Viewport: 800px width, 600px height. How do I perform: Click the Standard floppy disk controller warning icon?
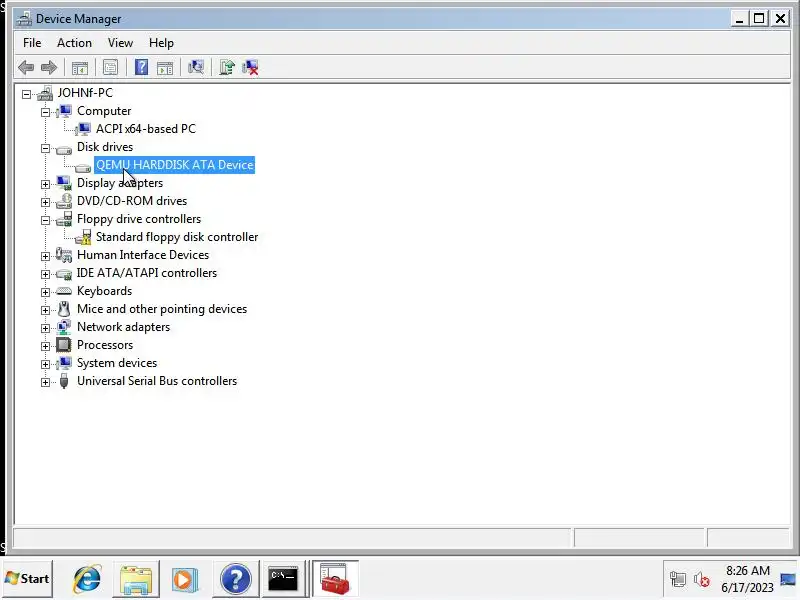coord(83,237)
